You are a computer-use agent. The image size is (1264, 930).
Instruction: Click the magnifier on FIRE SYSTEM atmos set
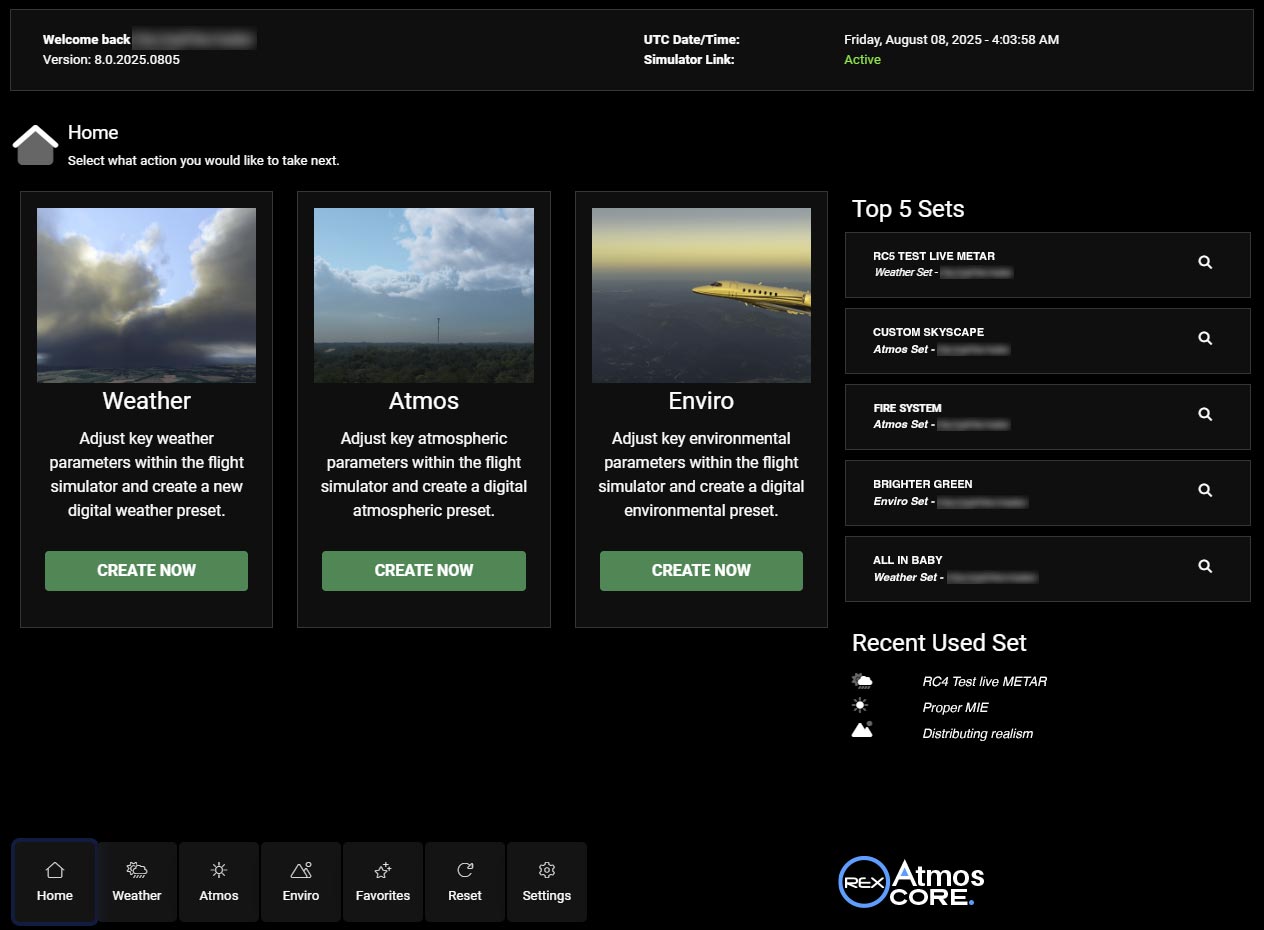point(1204,415)
